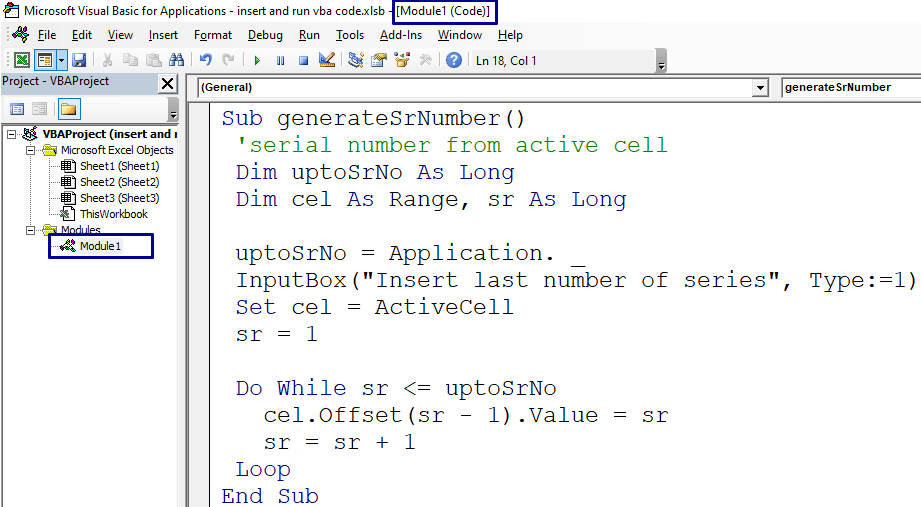This screenshot has width=921, height=507.
Task: Select Sheet3 (Sheet3) in the tree
Action: click(119, 198)
